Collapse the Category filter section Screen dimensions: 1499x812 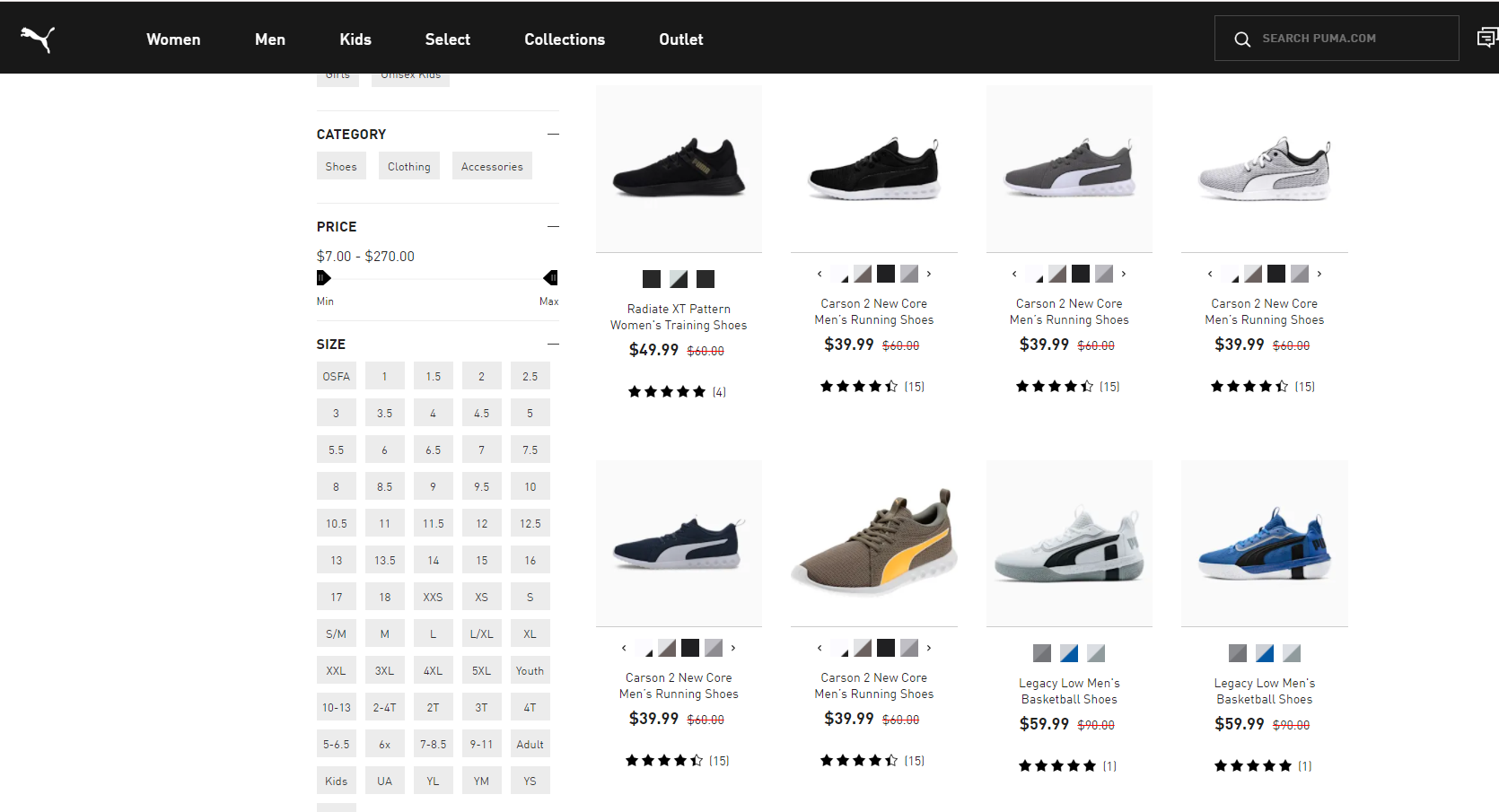(553, 134)
